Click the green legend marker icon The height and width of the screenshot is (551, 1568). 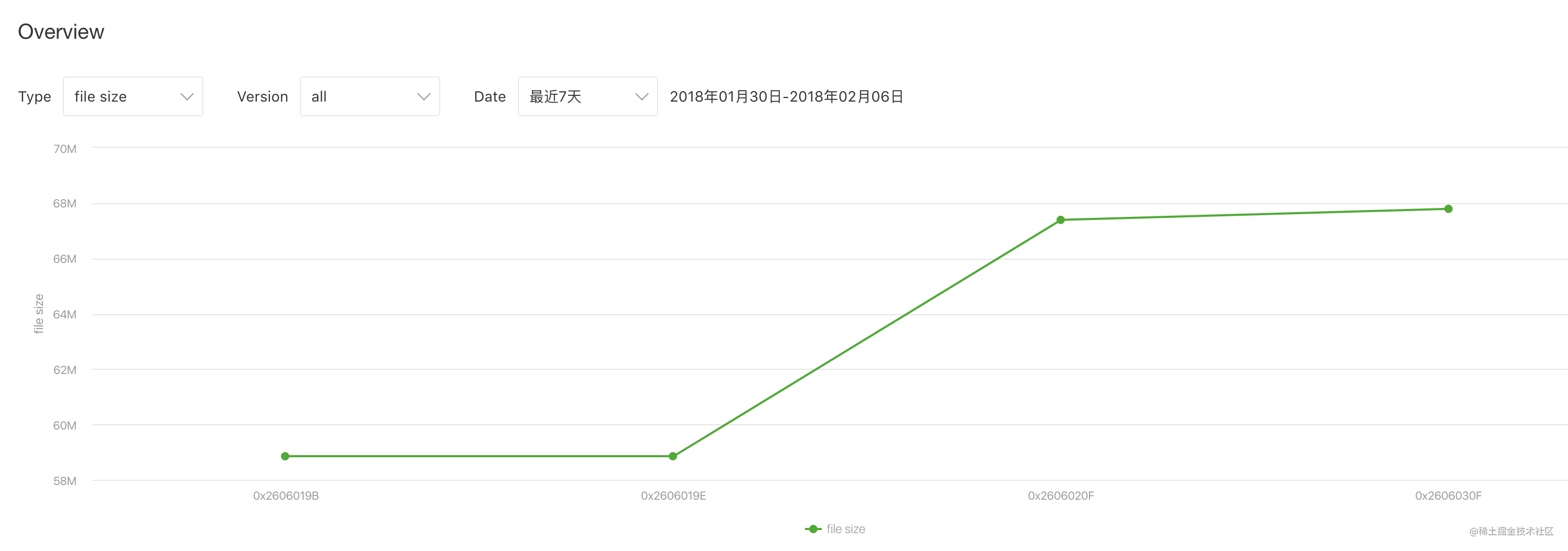[x=813, y=529]
